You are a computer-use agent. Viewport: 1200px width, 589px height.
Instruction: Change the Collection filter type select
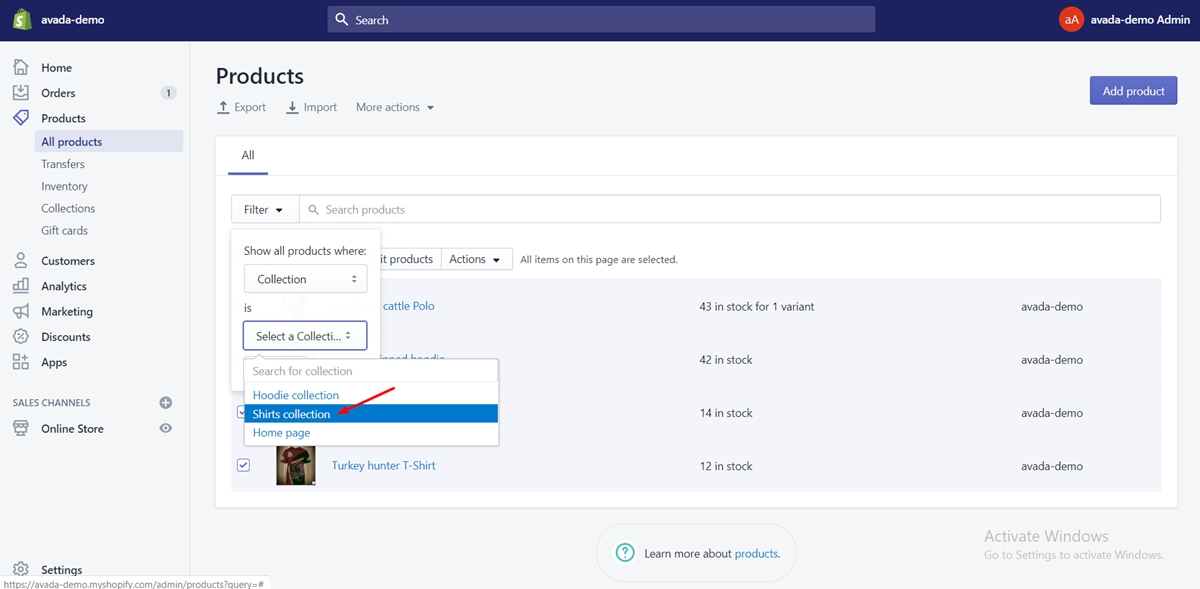[306, 279]
